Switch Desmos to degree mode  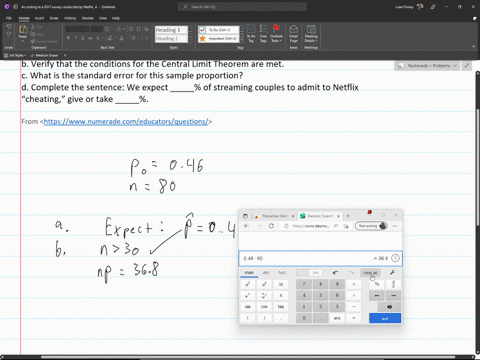pyautogui.click(x=315, y=273)
